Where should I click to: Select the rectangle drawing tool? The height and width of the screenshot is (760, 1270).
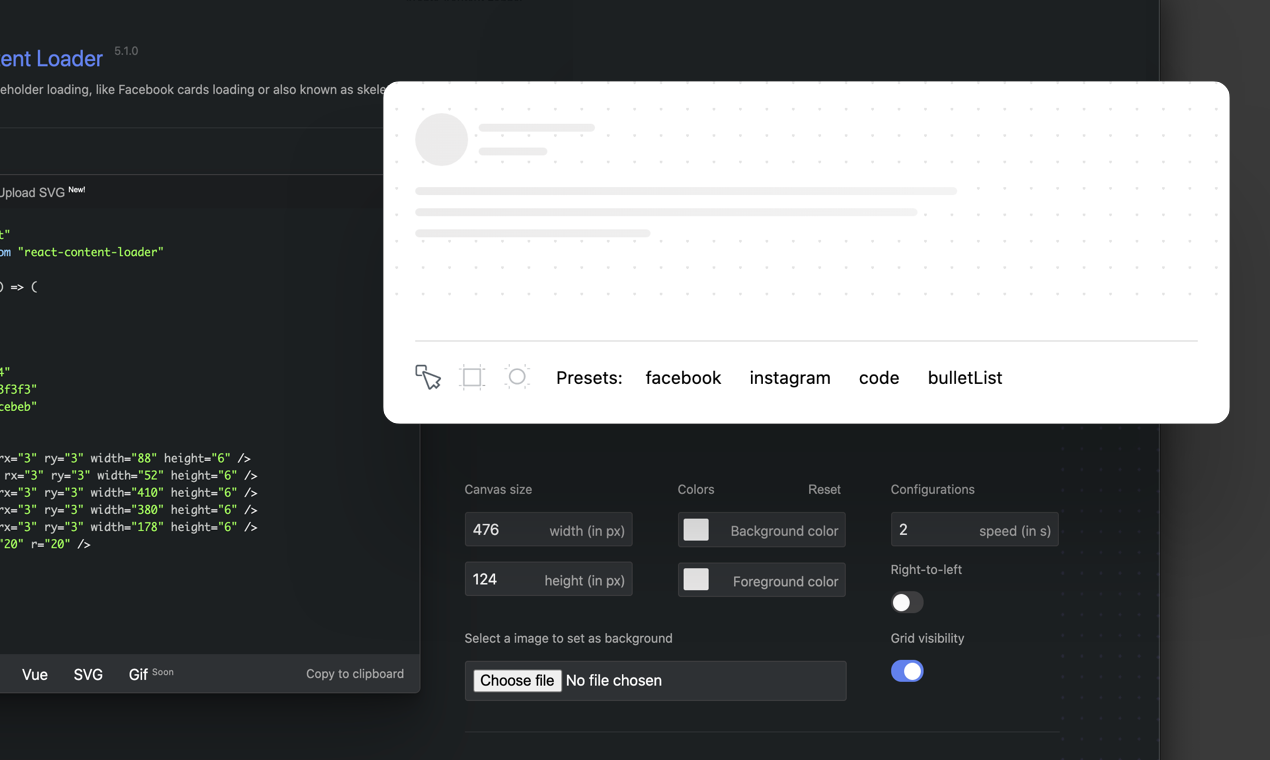click(472, 377)
